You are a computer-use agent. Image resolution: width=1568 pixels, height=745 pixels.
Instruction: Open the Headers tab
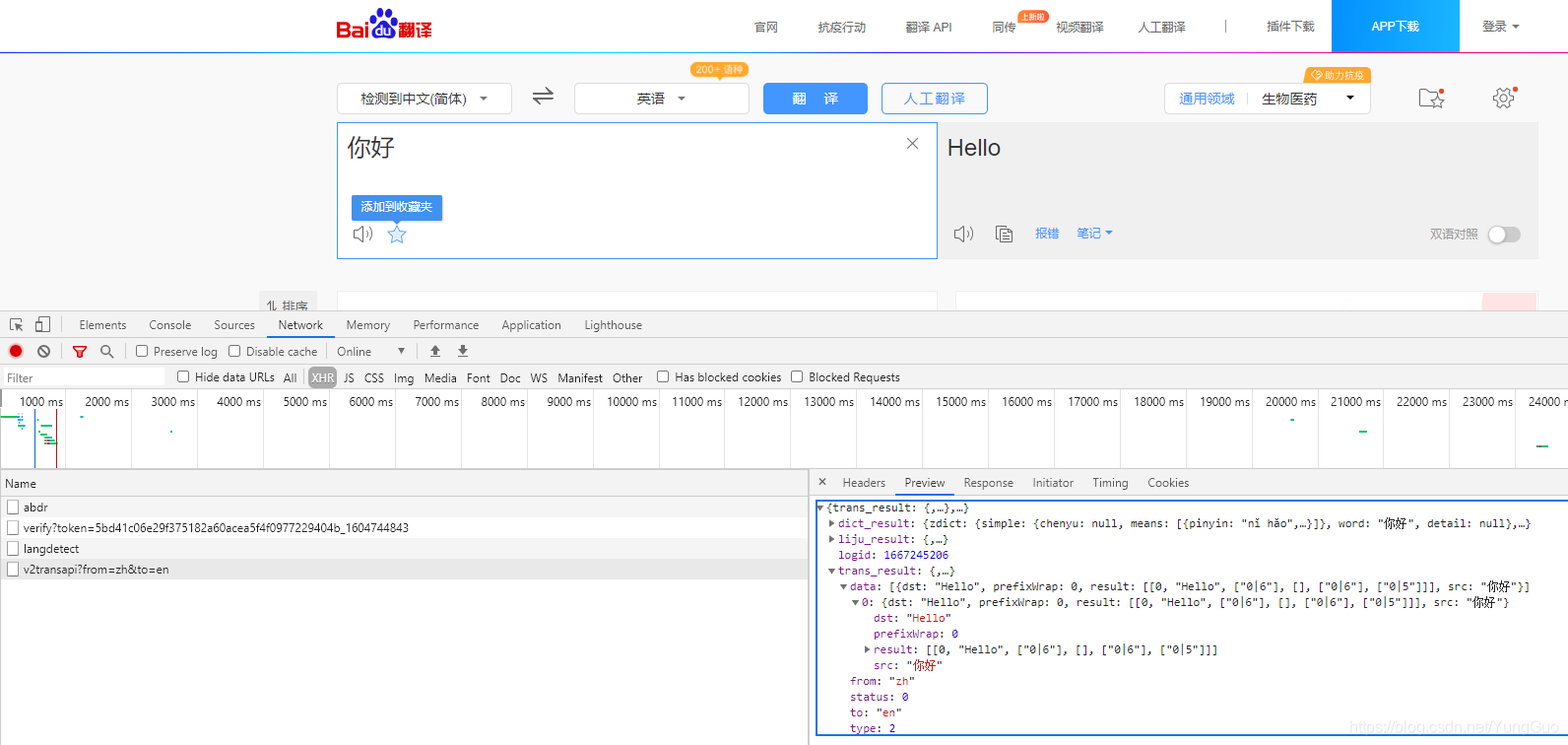[864, 483]
